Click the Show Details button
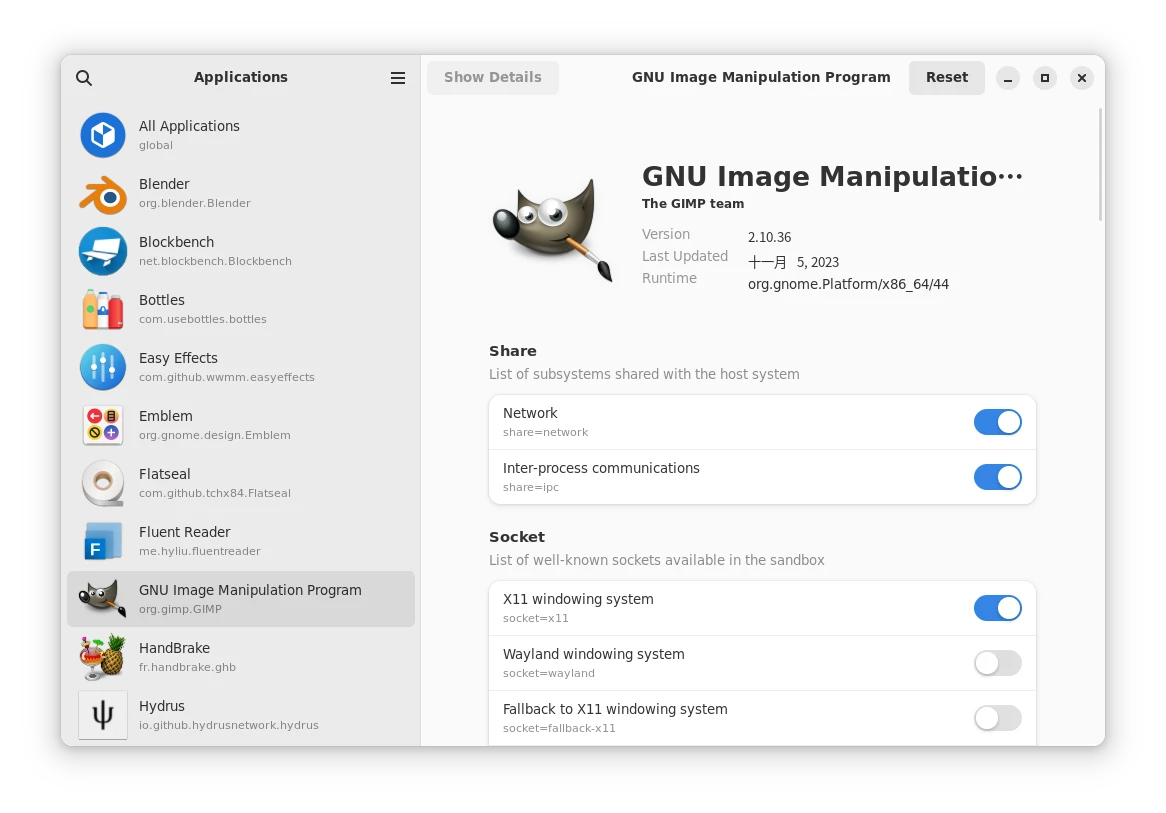The height and width of the screenshot is (813, 1166). pos(492,78)
